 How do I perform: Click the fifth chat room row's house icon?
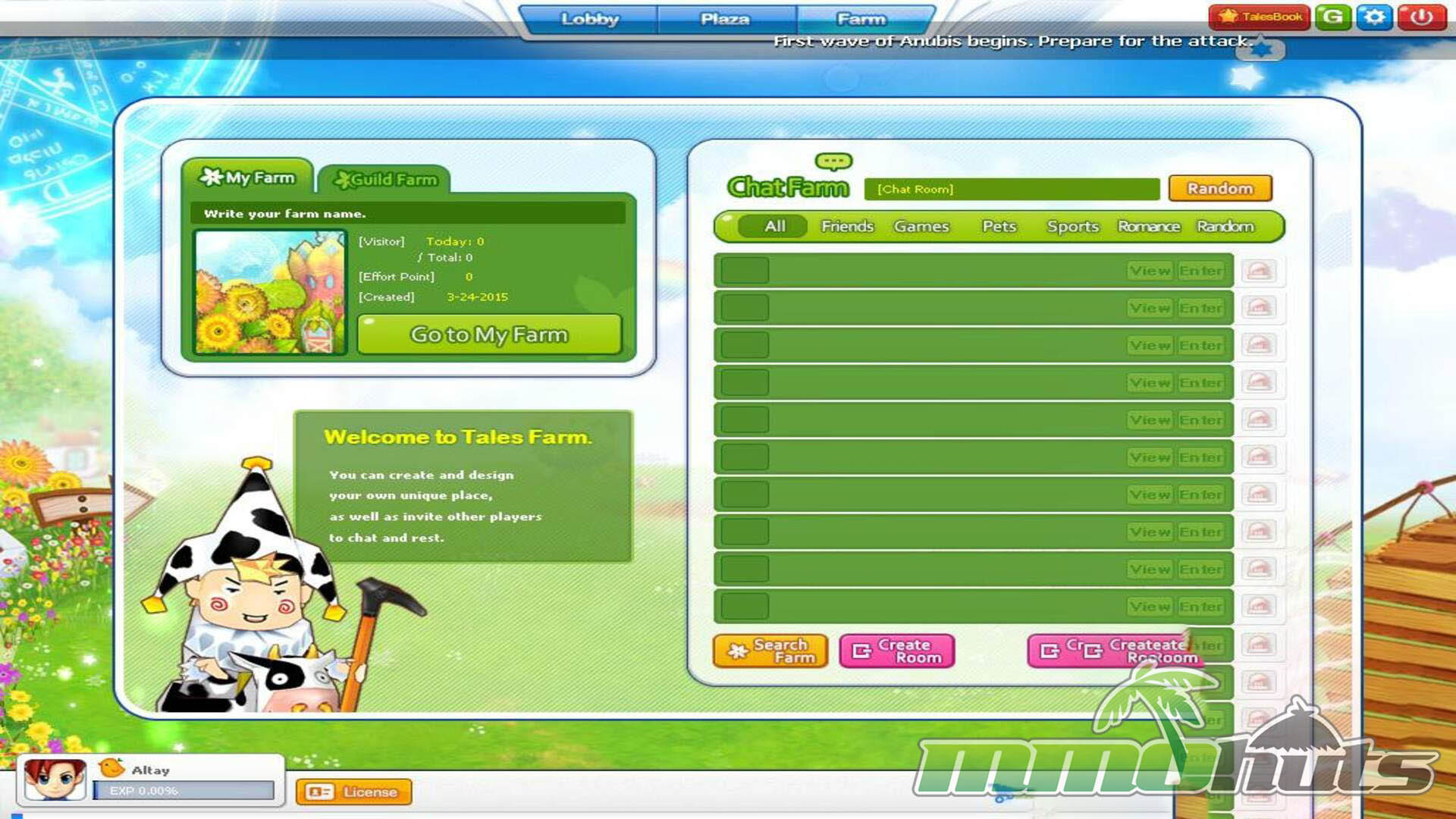1259,419
